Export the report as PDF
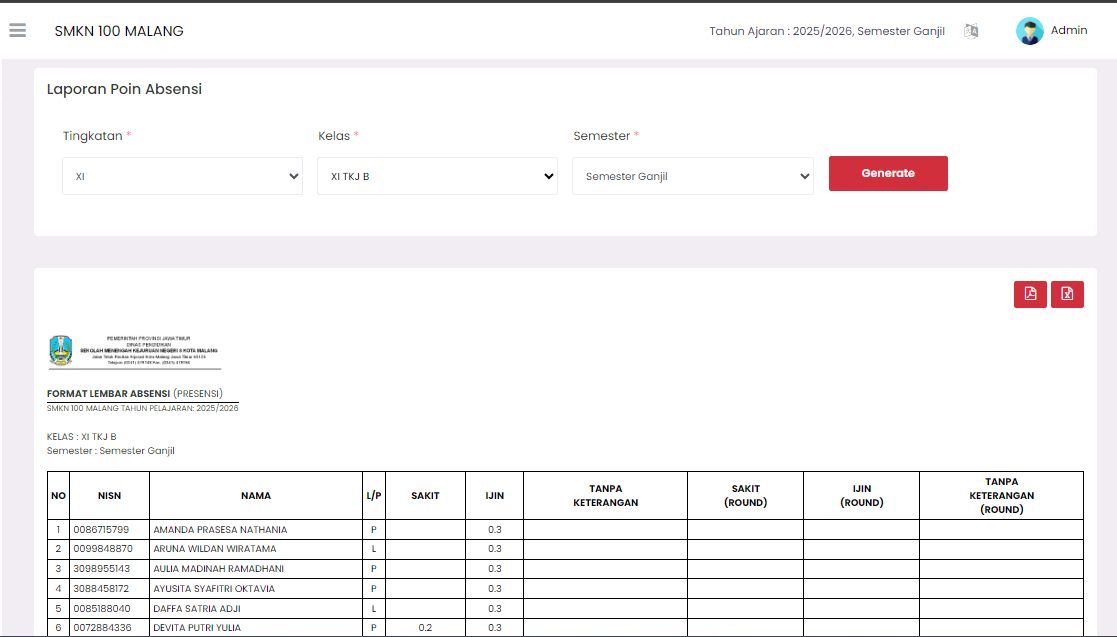This screenshot has width=1117, height=637. coord(1030,294)
